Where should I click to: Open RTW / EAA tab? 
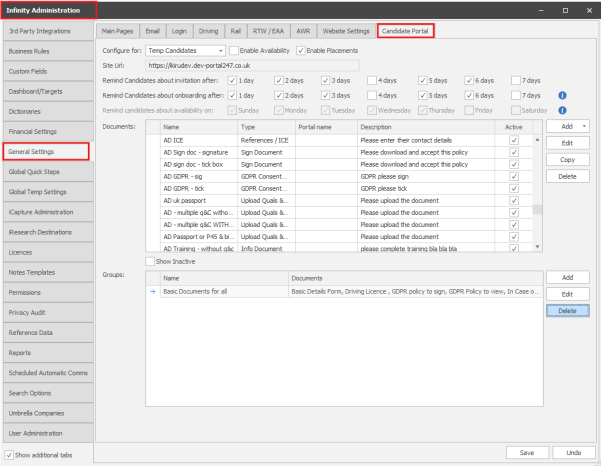click(268, 31)
